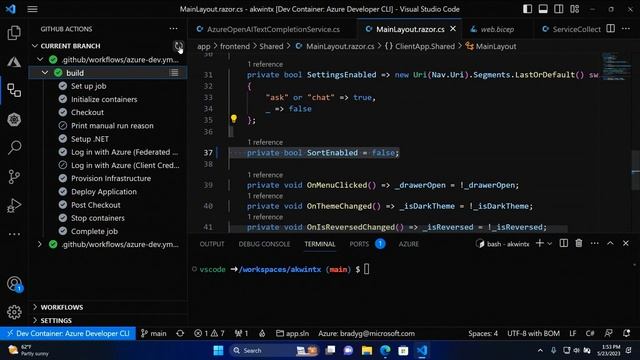This screenshot has height=360, width=640.
Task: Open the hamburger application menu
Action: pyautogui.click(x=33, y=9)
